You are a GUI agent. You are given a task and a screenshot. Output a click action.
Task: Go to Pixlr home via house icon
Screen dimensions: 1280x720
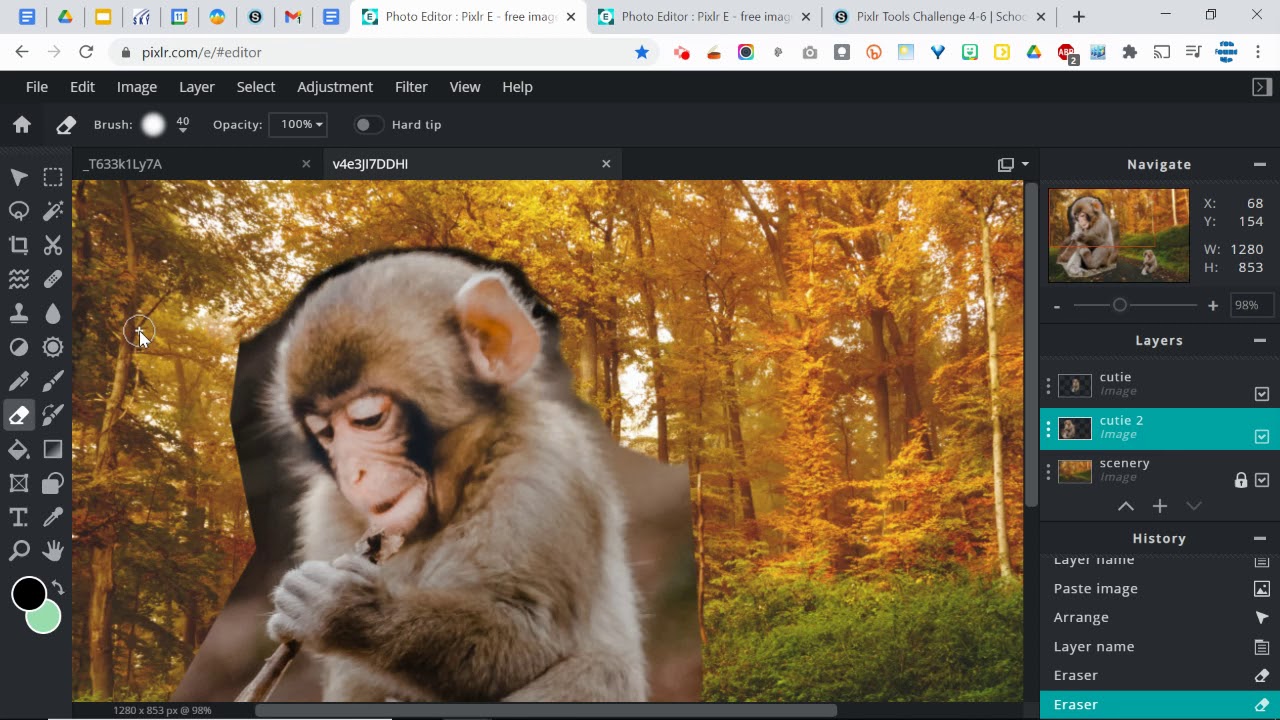click(x=22, y=124)
